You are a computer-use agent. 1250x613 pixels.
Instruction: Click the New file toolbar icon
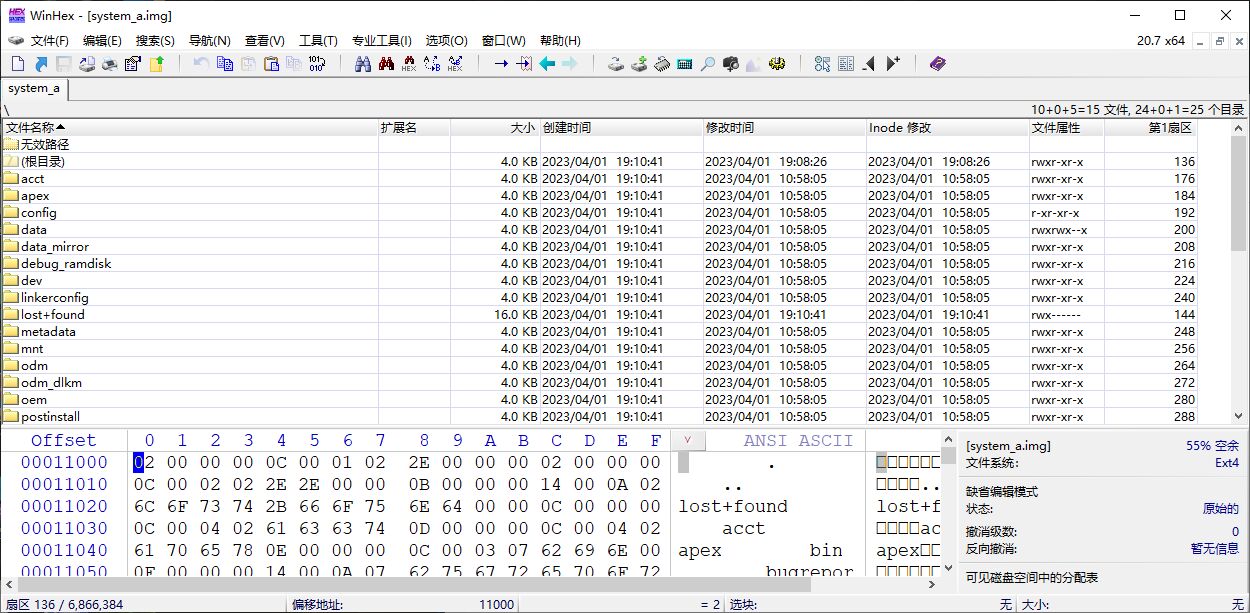coord(18,64)
